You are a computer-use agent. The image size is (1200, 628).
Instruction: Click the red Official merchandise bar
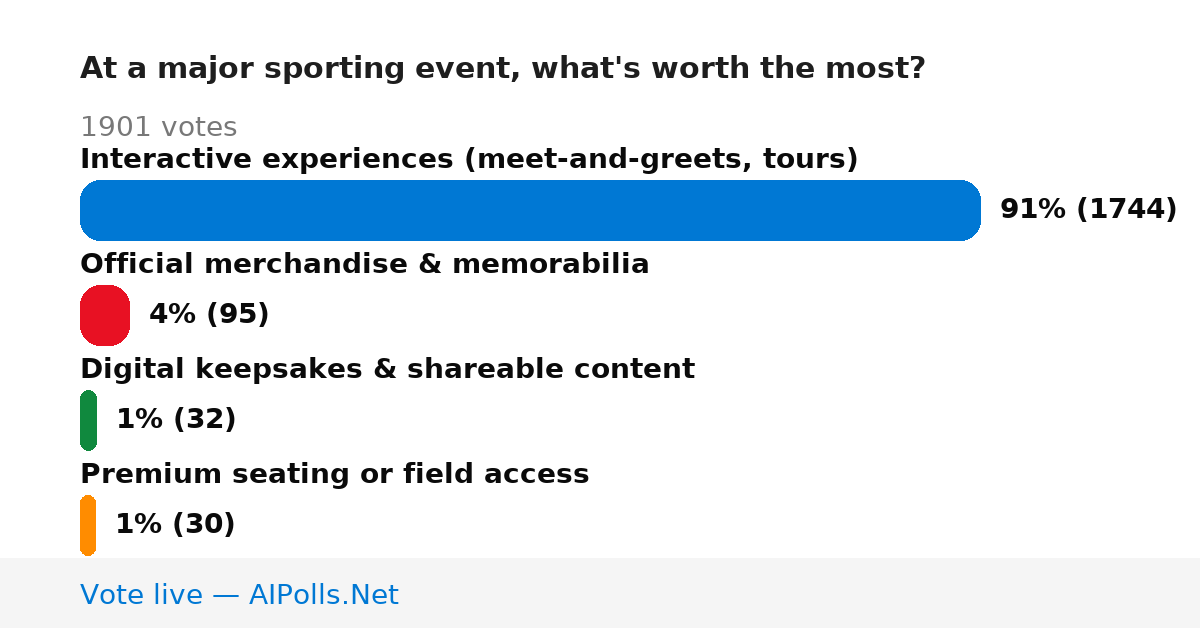point(105,315)
